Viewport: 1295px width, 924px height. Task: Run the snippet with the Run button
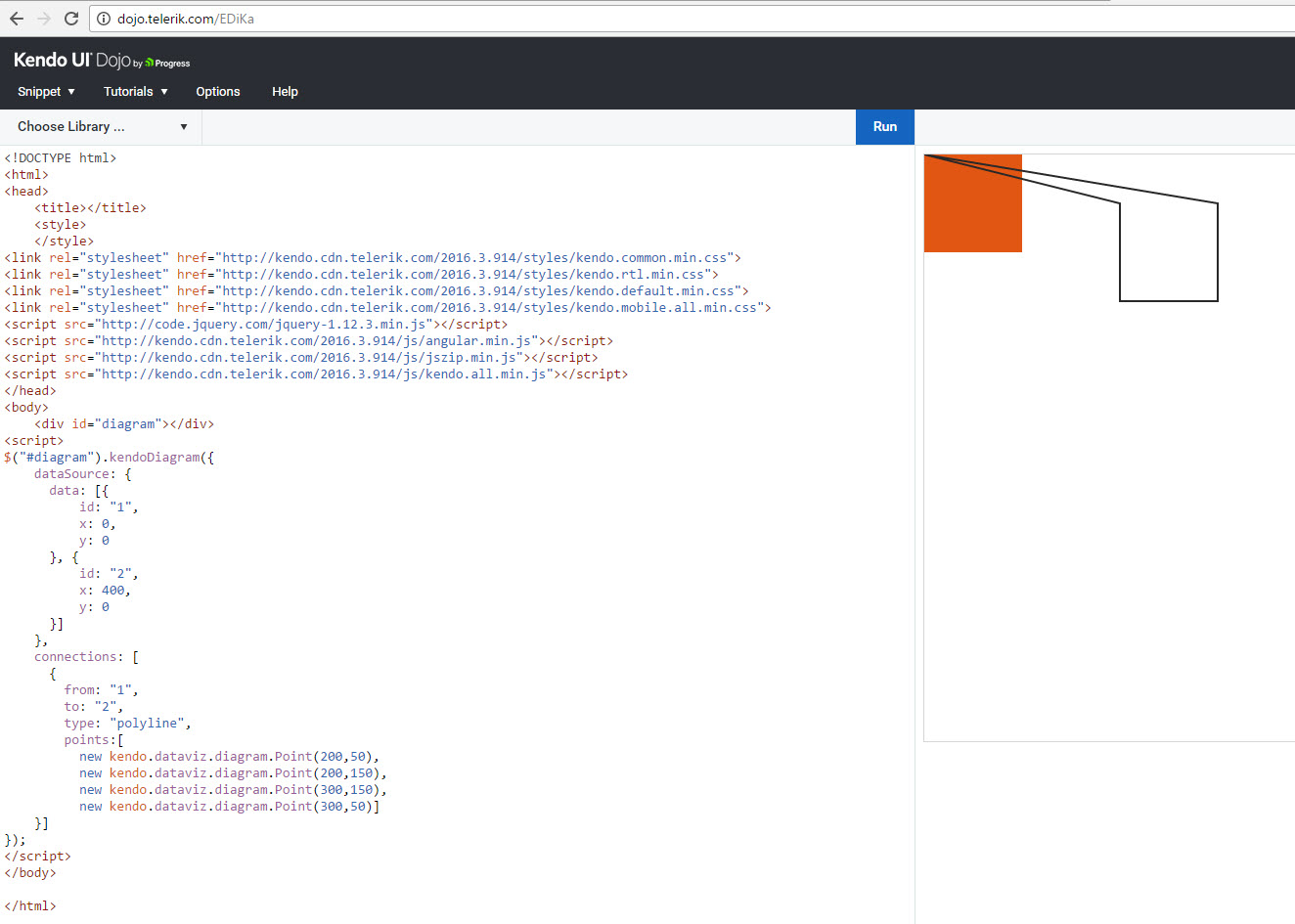point(885,127)
